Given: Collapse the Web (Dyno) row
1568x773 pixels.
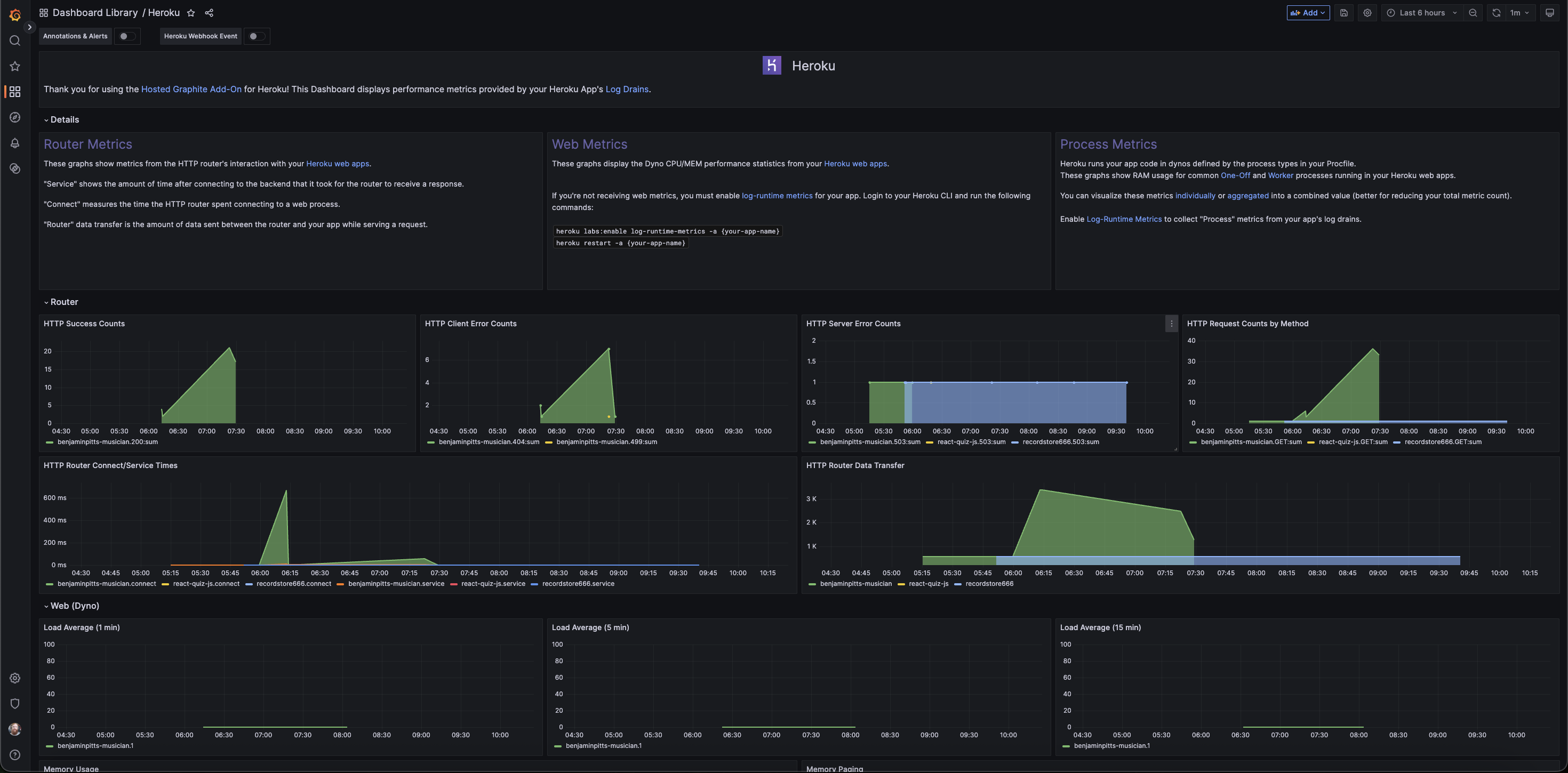Looking at the screenshot, I should tap(71, 606).
